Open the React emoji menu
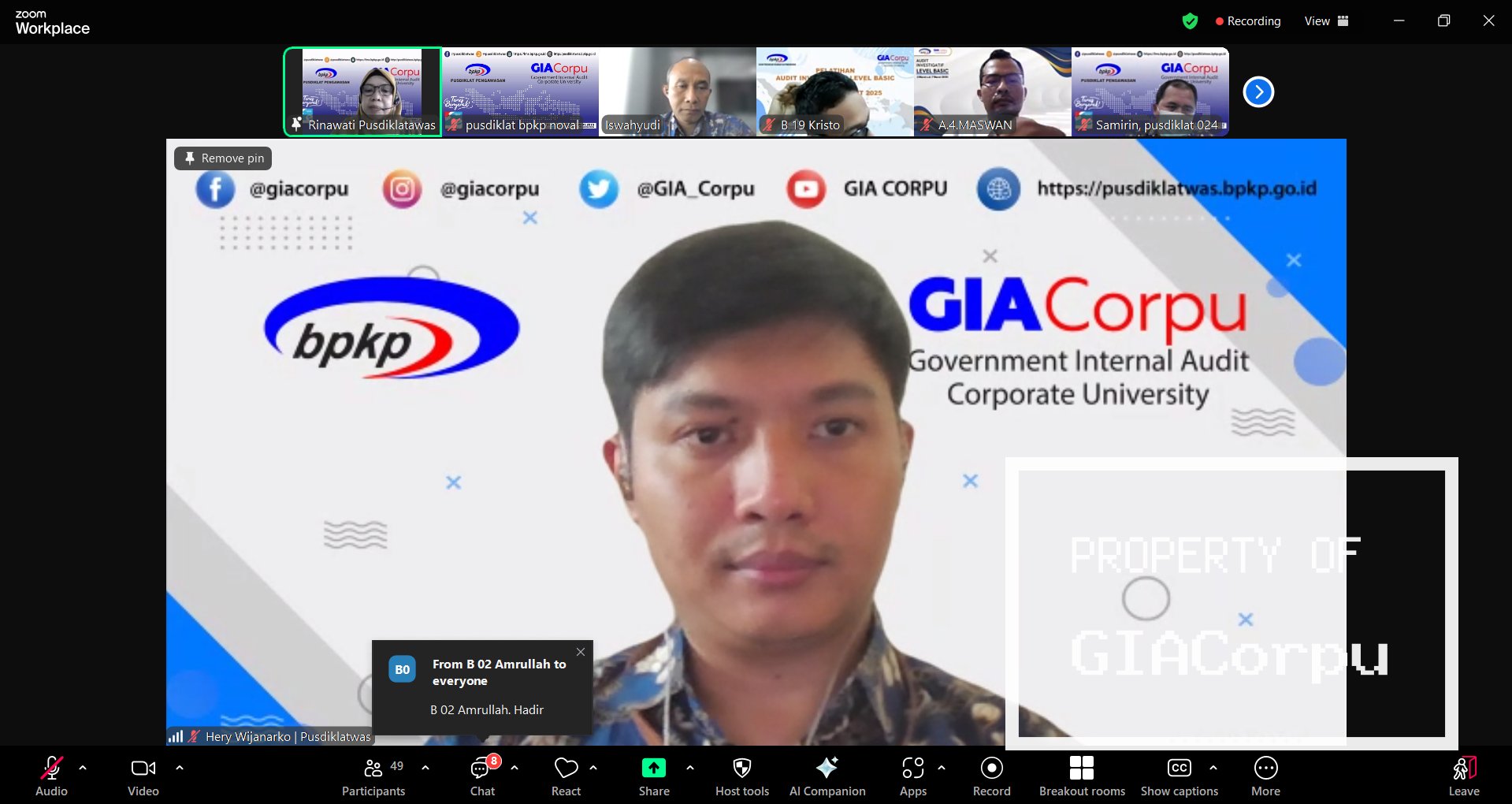 [x=566, y=776]
